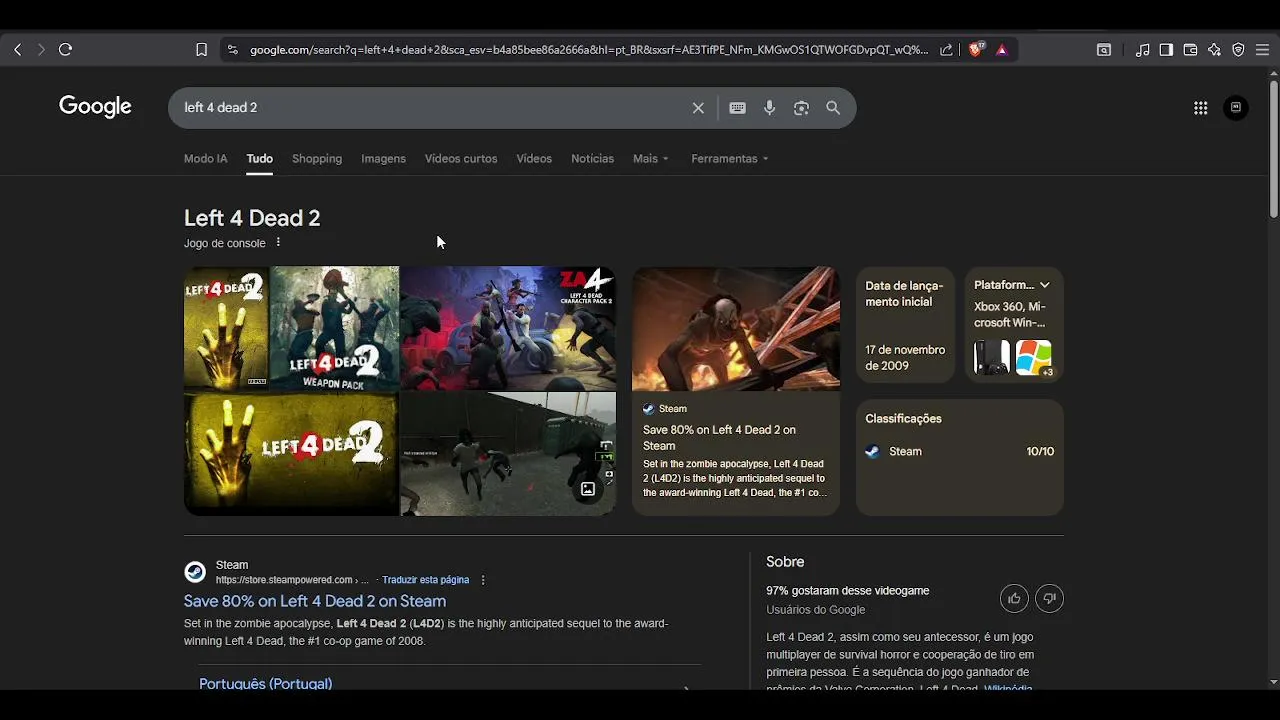Open the browser hamburger menu
The width and height of the screenshot is (1280, 720).
click(x=1262, y=49)
